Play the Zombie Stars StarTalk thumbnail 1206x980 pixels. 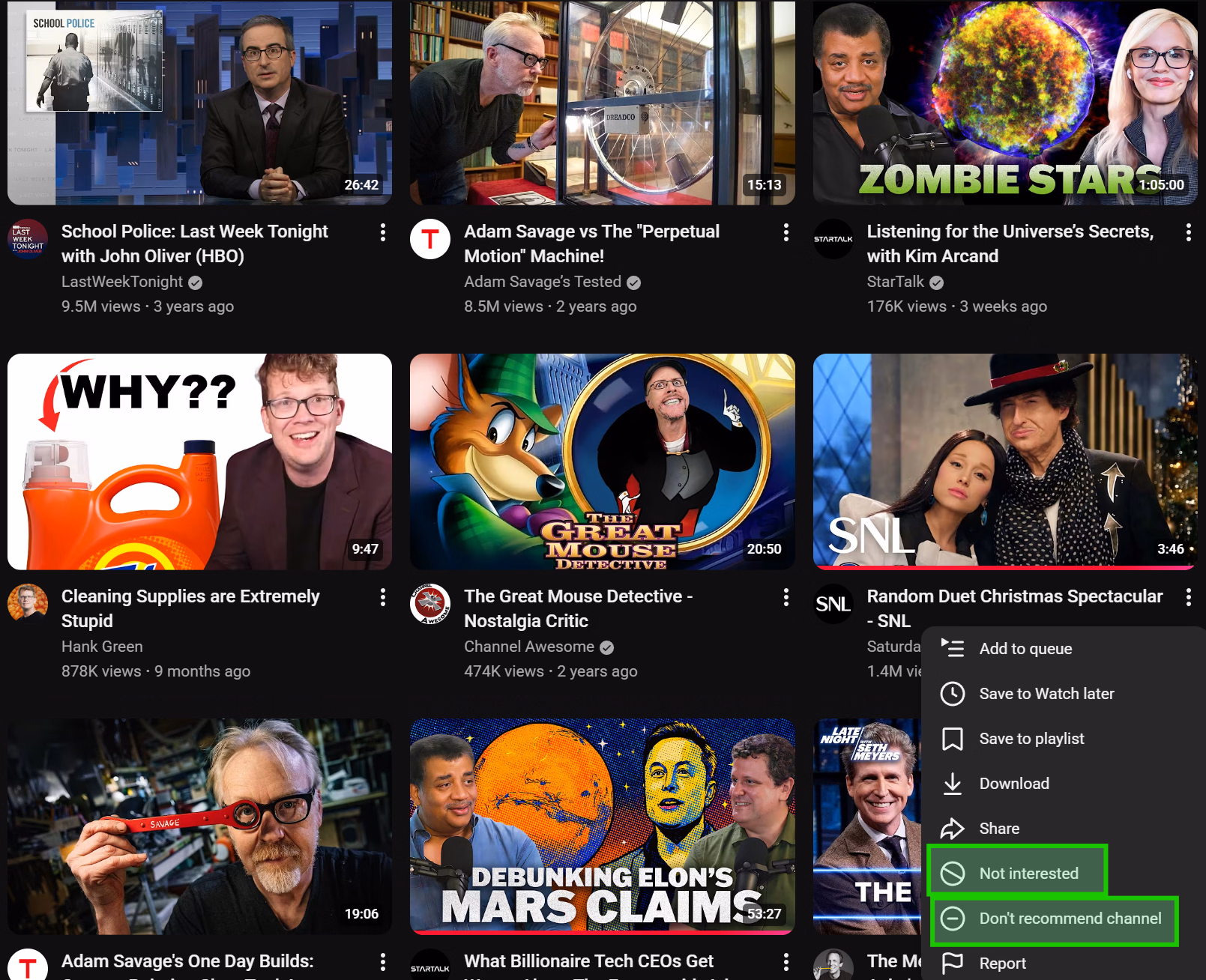[1004, 103]
